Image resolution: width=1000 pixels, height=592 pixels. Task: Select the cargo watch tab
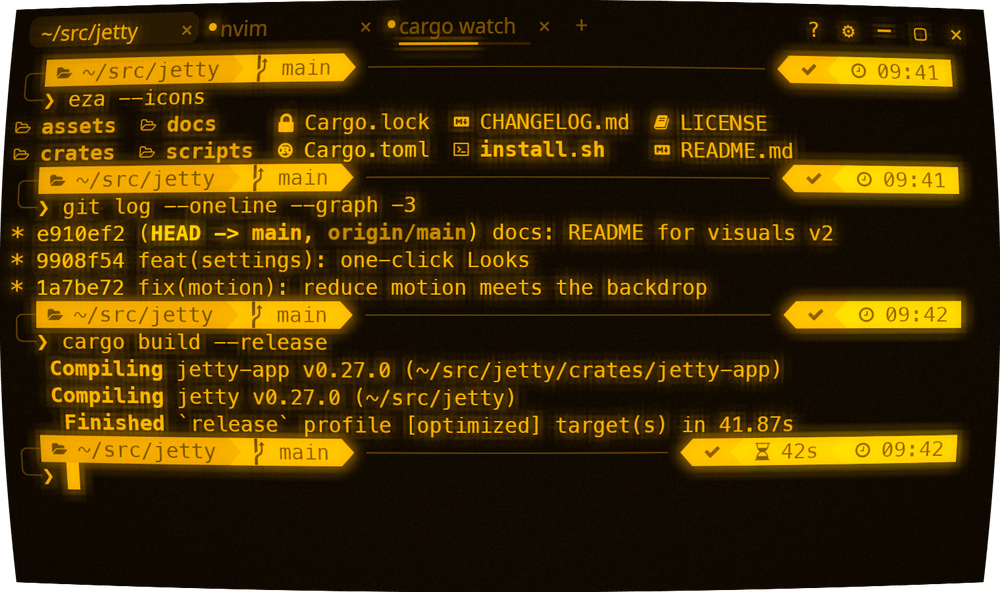pyautogui.click(x=457, y=27)
